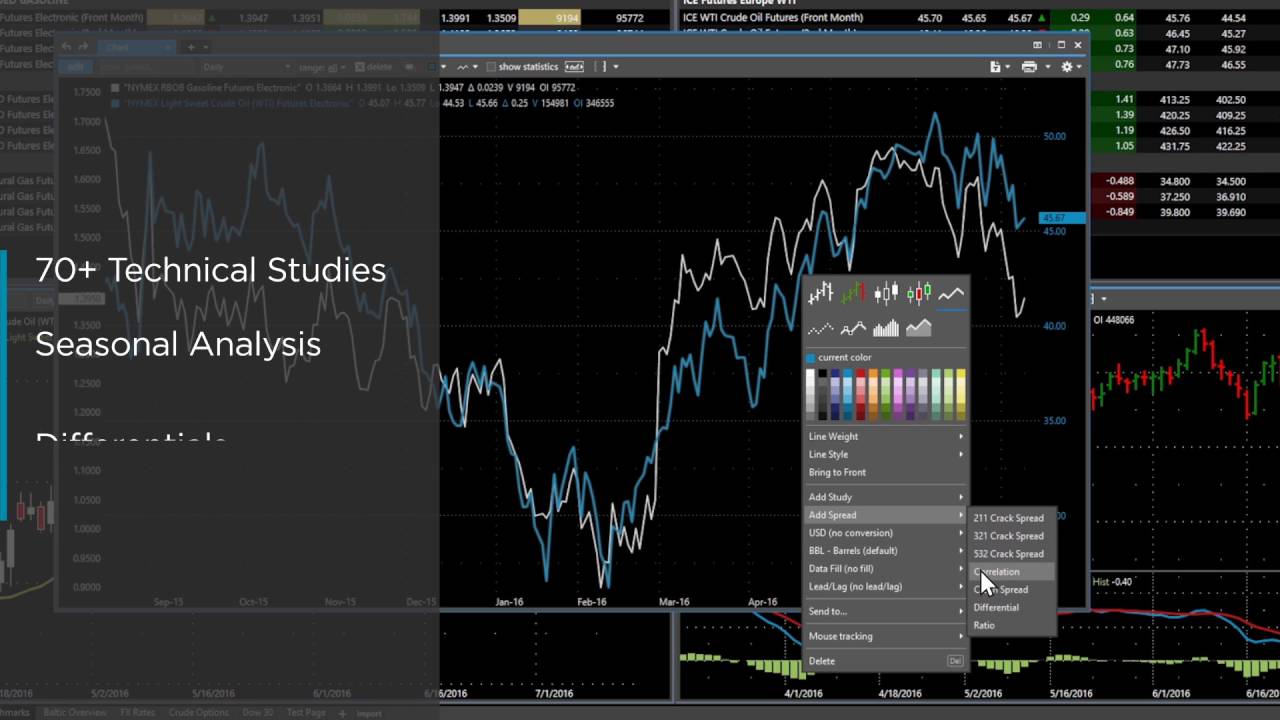The image size is (1280, 720).
Task: Pick the red color swatch column
Action: click(861, 394)
